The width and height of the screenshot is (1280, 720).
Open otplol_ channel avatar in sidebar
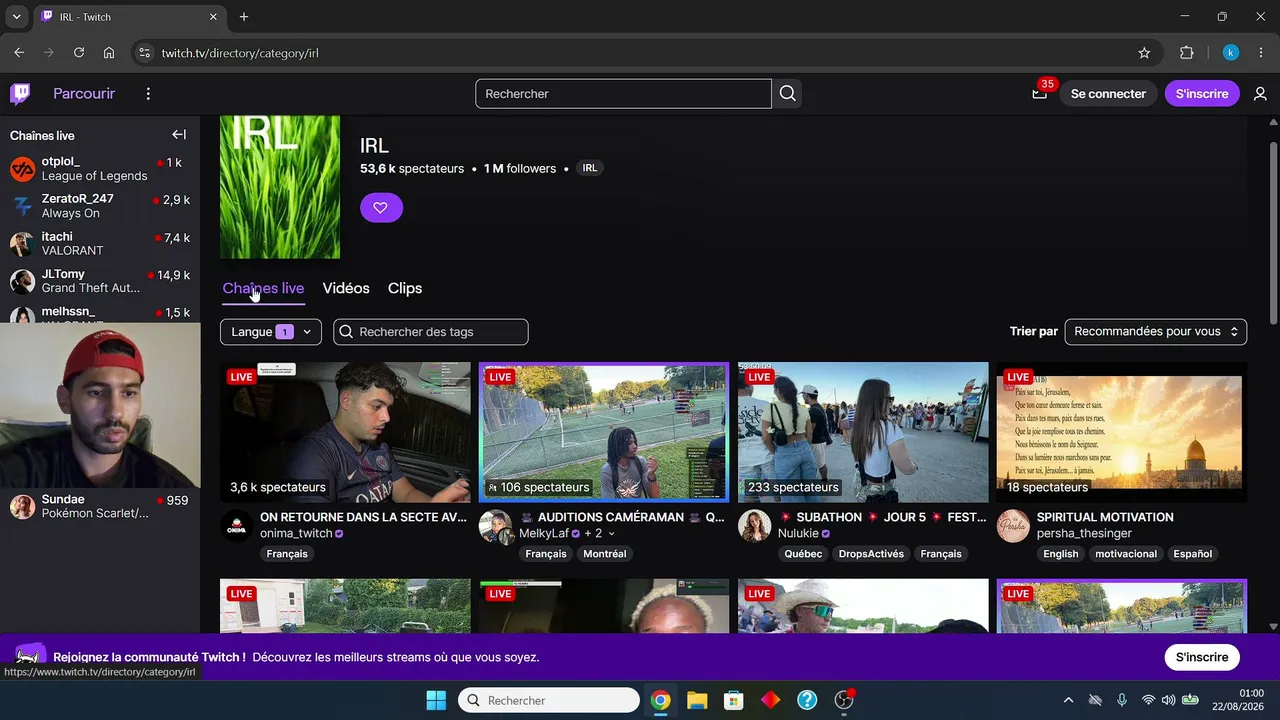[22, 169]
